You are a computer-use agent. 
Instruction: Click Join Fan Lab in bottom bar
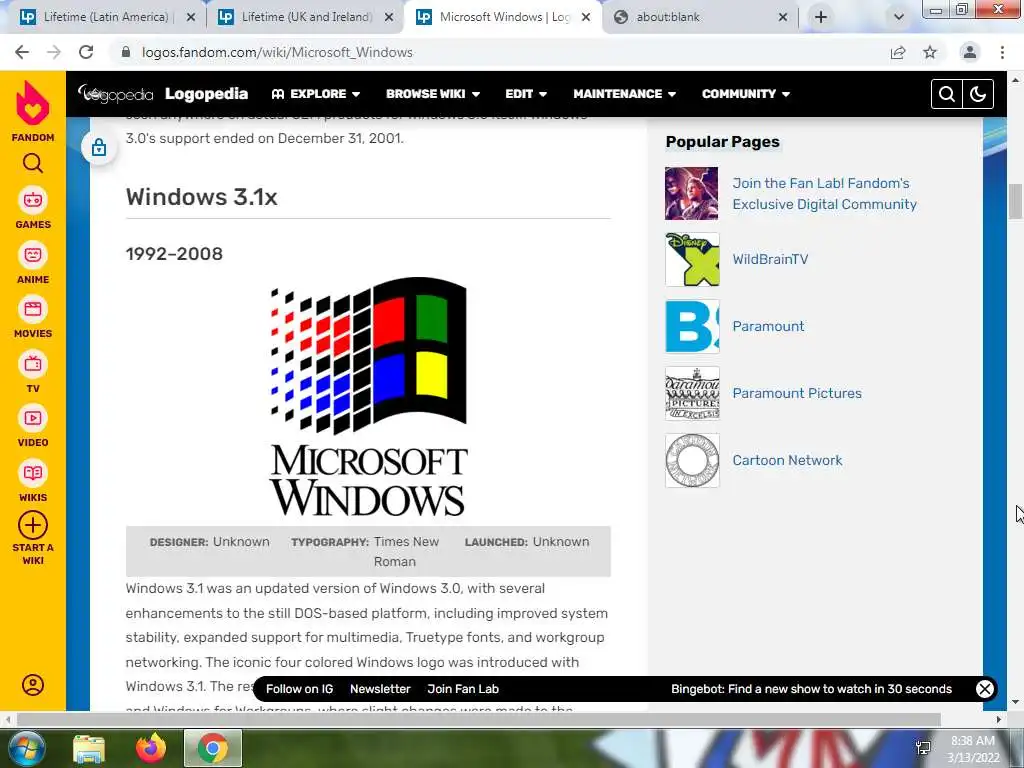(x=463, y=689)
